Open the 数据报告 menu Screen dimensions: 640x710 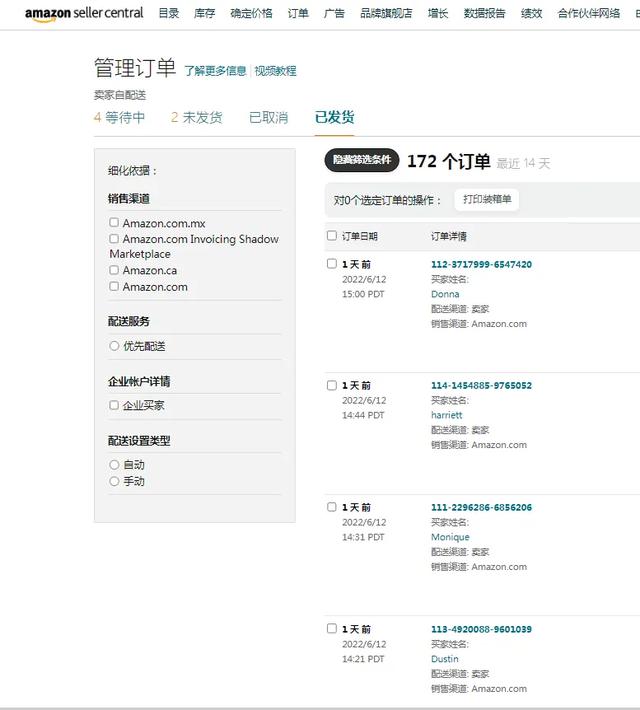485,14
